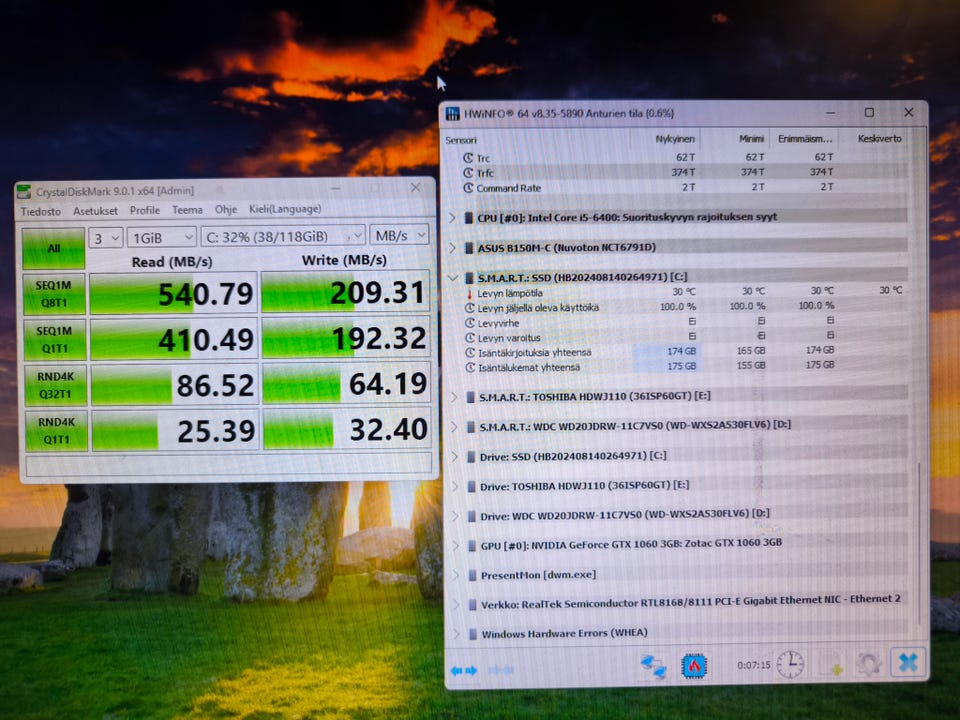Open the test count dropdown showing 3
Screen dimensions: 960x720
click(x=106, y=238)
